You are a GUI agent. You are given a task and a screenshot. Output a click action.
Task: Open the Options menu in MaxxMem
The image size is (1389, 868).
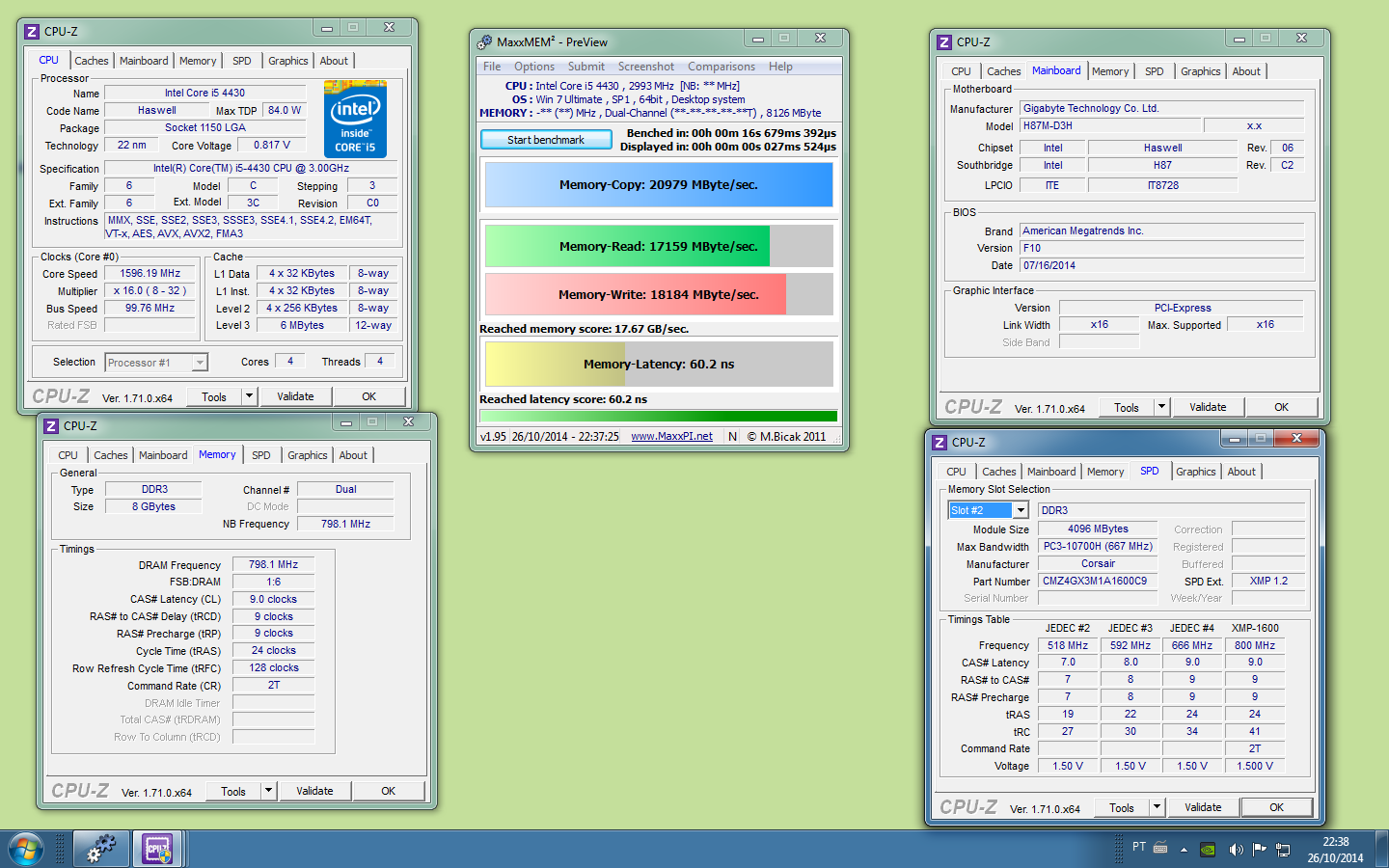(534, 67)
